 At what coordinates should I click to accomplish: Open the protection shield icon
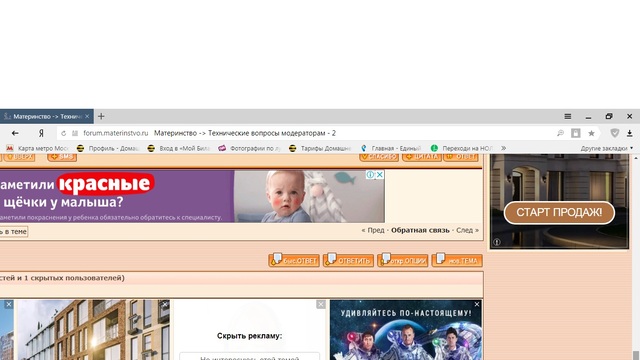tap(614, 133)
